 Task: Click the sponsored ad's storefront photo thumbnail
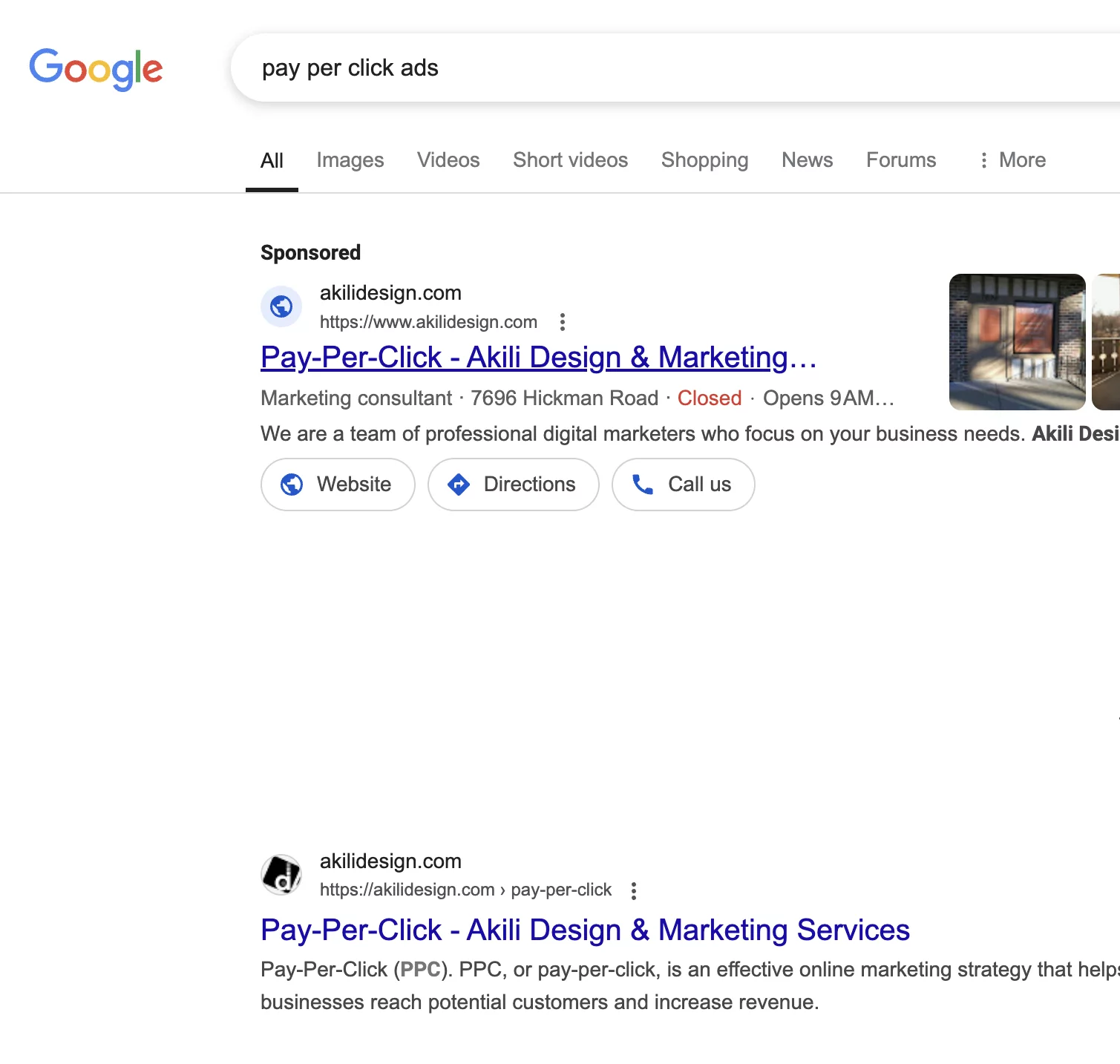point(1018,342)
